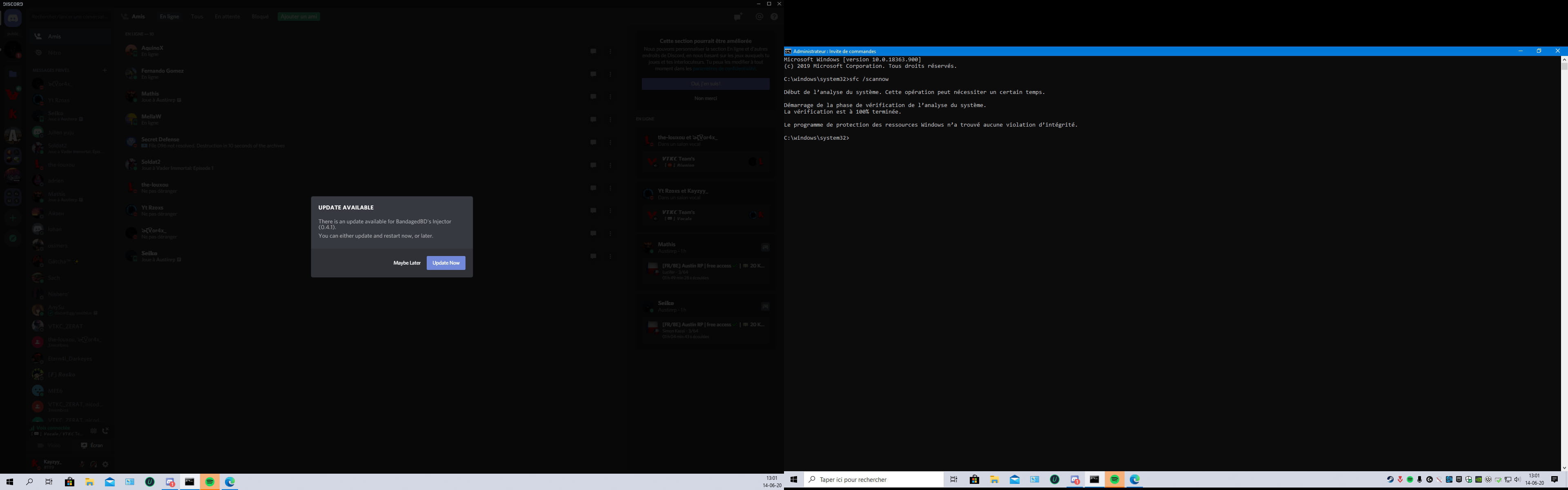This screenshot has height=490, width=1568.
Task: Switch to the Bloqué tab
Action: 260,16
